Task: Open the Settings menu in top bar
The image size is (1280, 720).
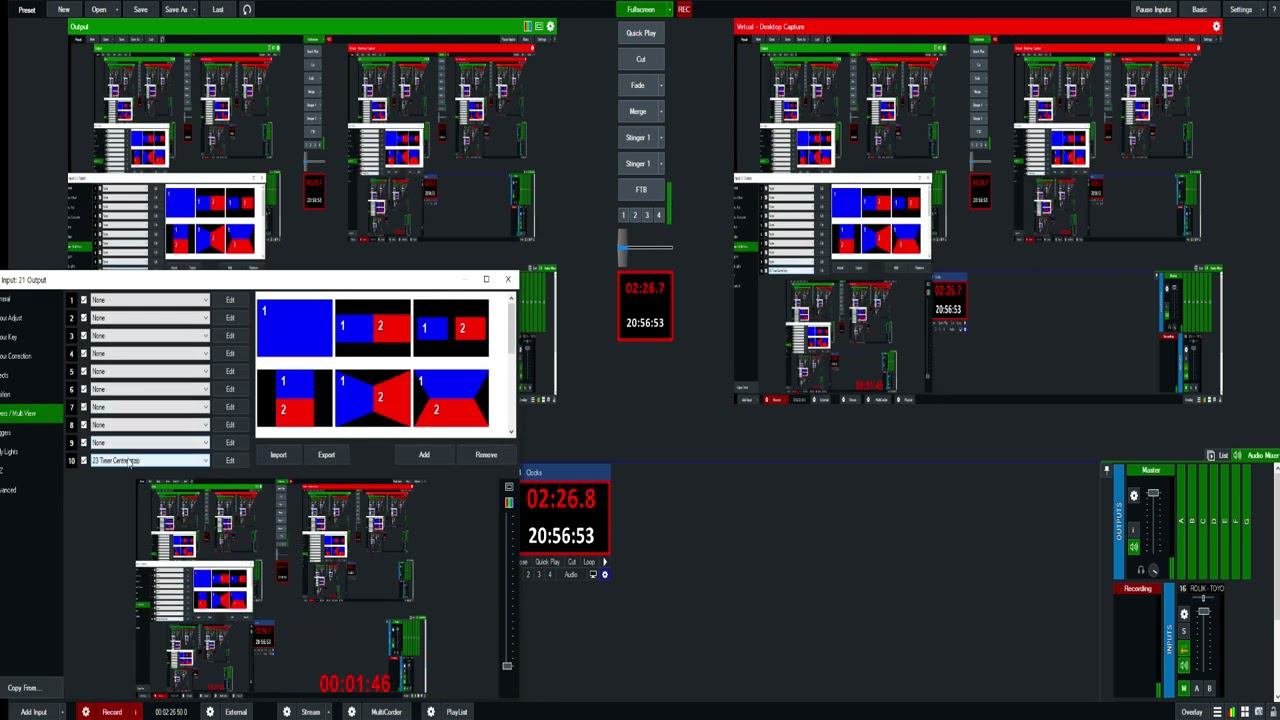Action: [x=1241, y=9]
